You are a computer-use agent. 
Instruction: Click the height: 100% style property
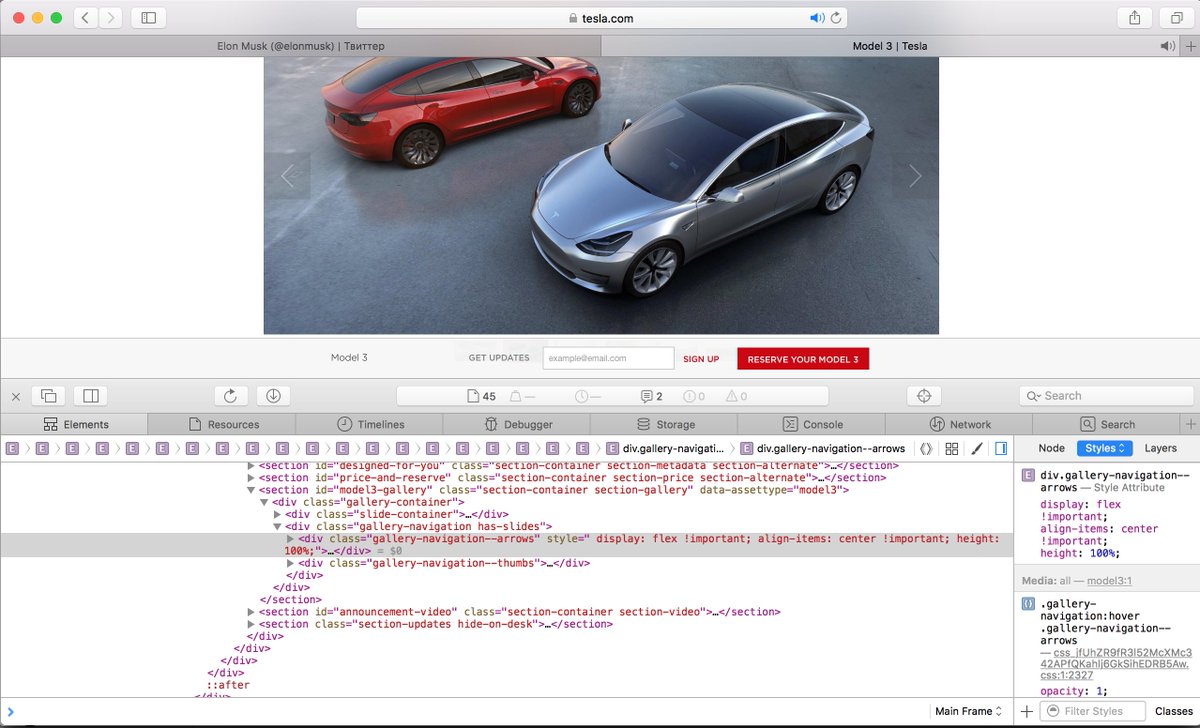click(1080, 553)
